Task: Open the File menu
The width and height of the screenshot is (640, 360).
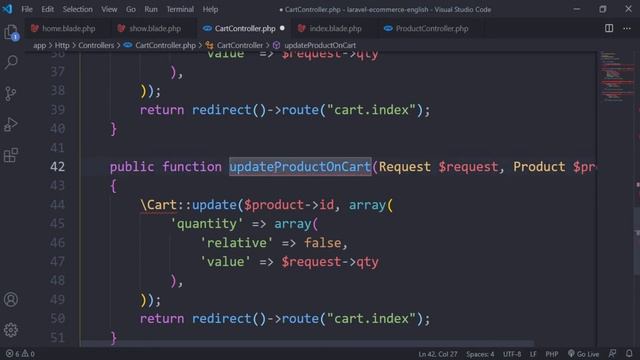Action: [x=27, y=9]
